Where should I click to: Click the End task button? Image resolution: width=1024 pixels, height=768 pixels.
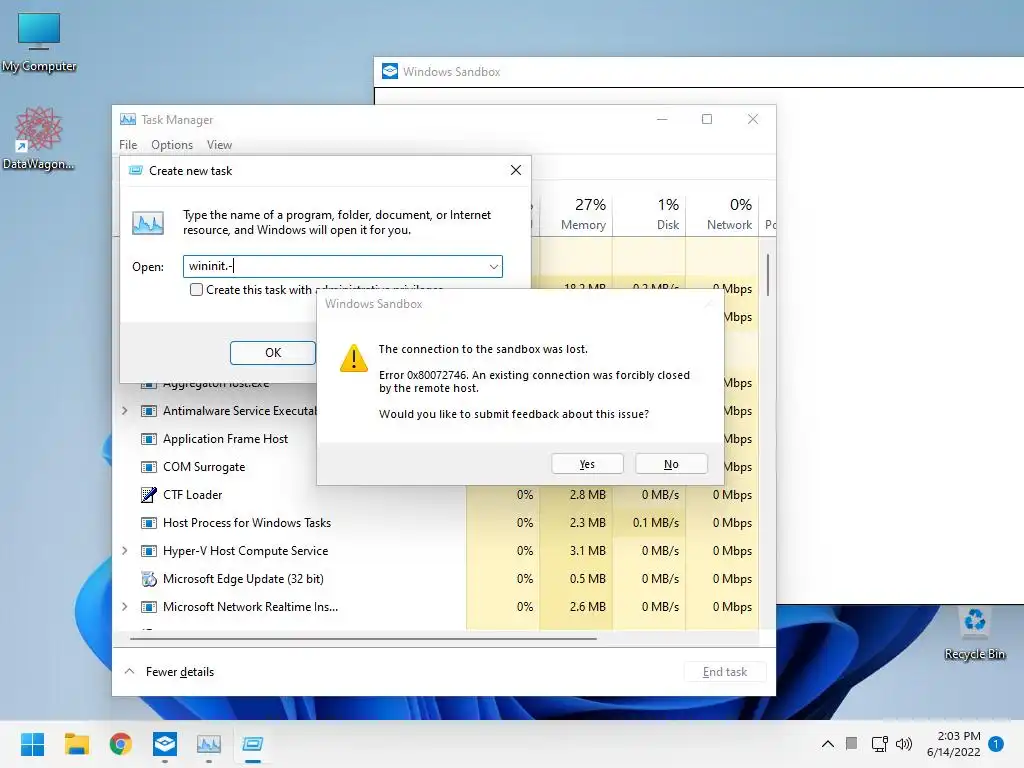[725, 672]
